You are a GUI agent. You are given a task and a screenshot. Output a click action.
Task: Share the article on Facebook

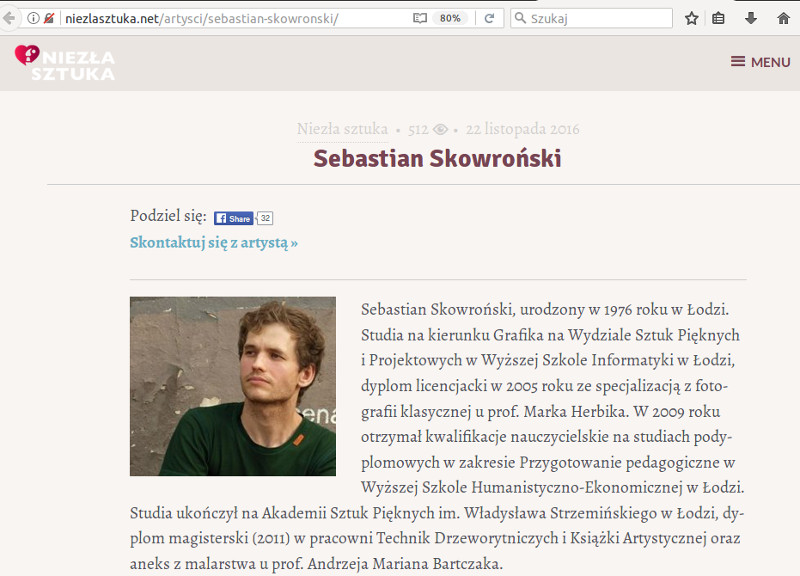pos(234,218)
